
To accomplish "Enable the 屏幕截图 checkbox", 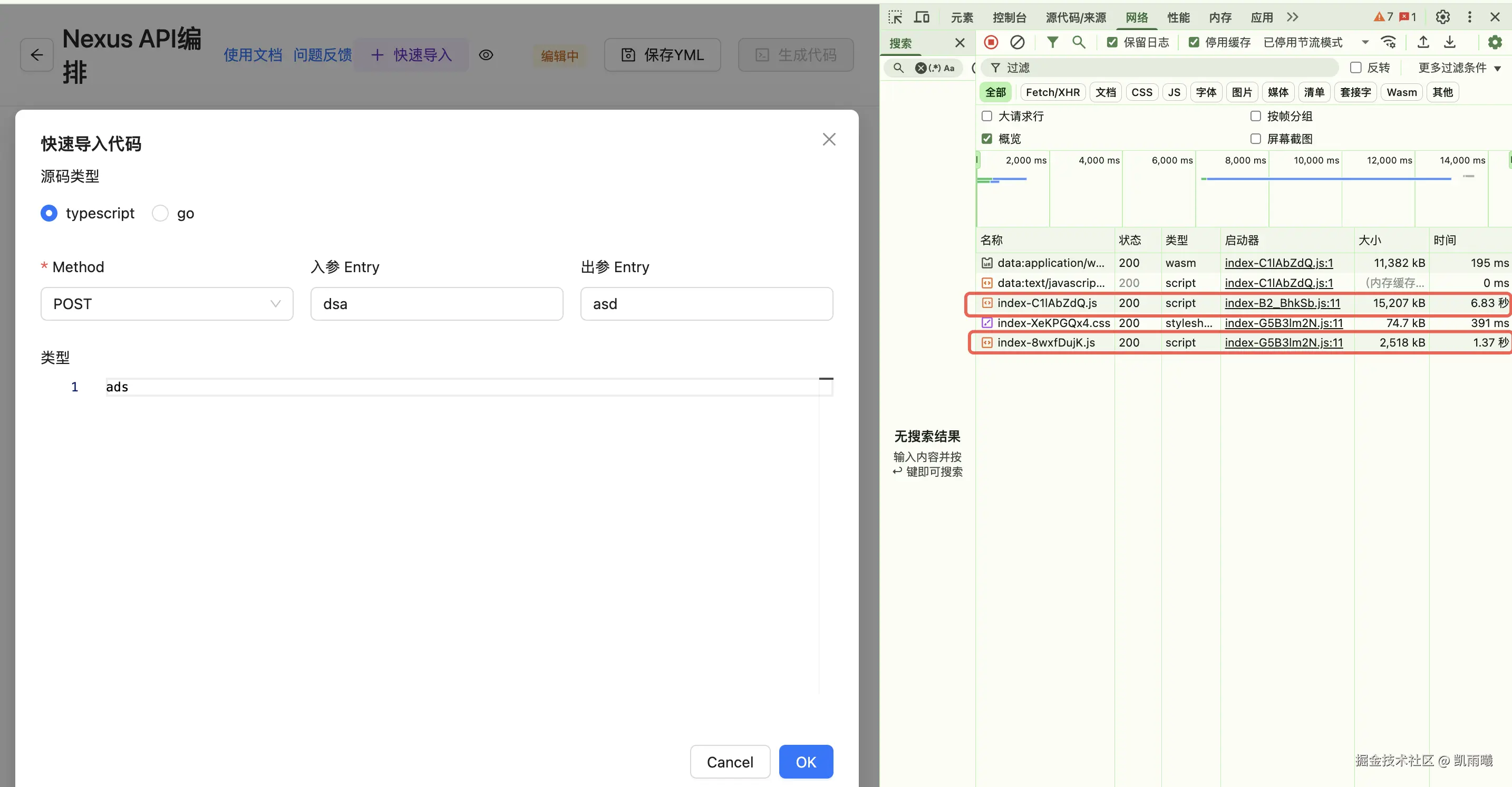I will (x=1255, y=139).
